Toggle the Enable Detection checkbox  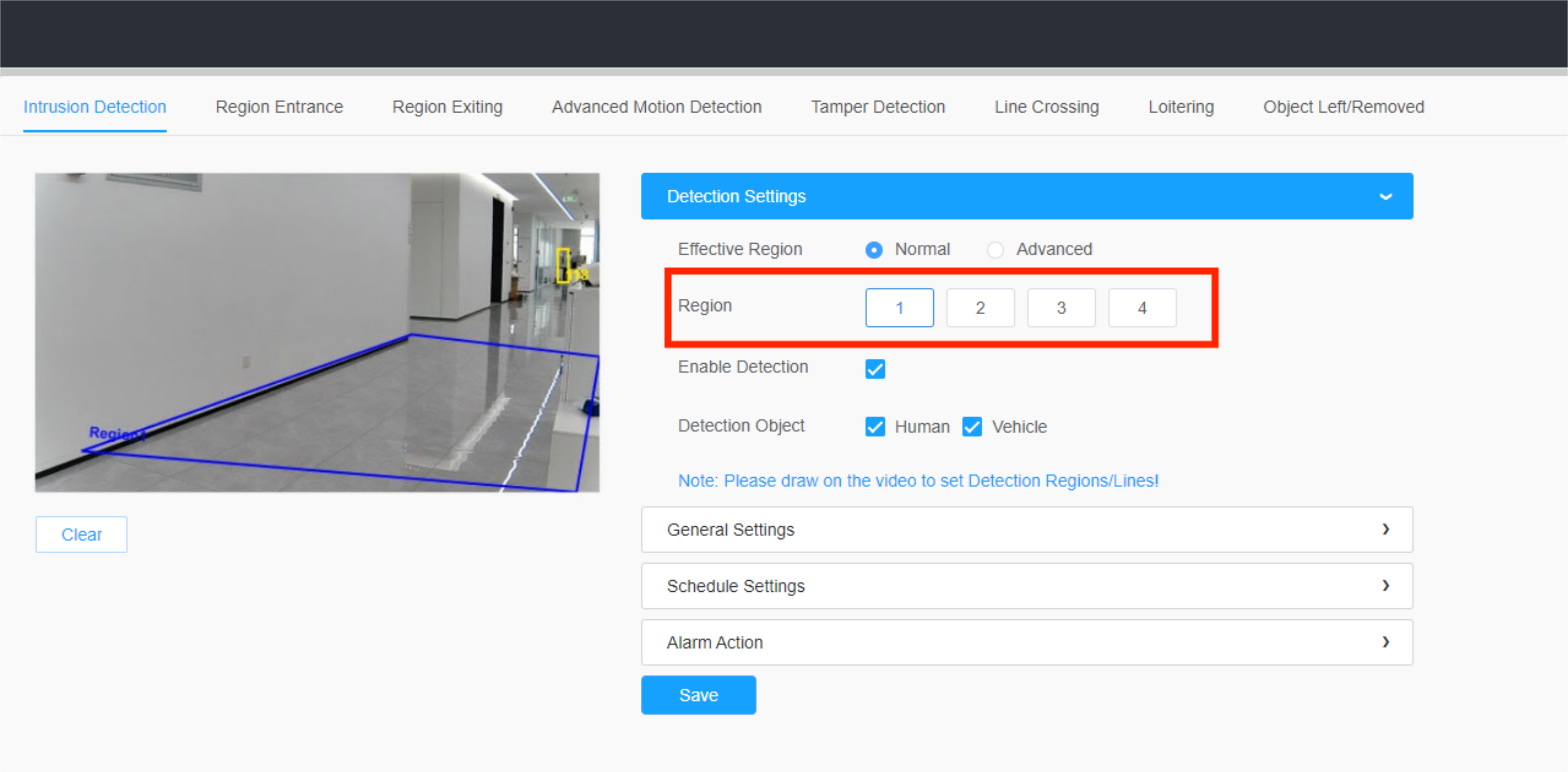point(875,369)
